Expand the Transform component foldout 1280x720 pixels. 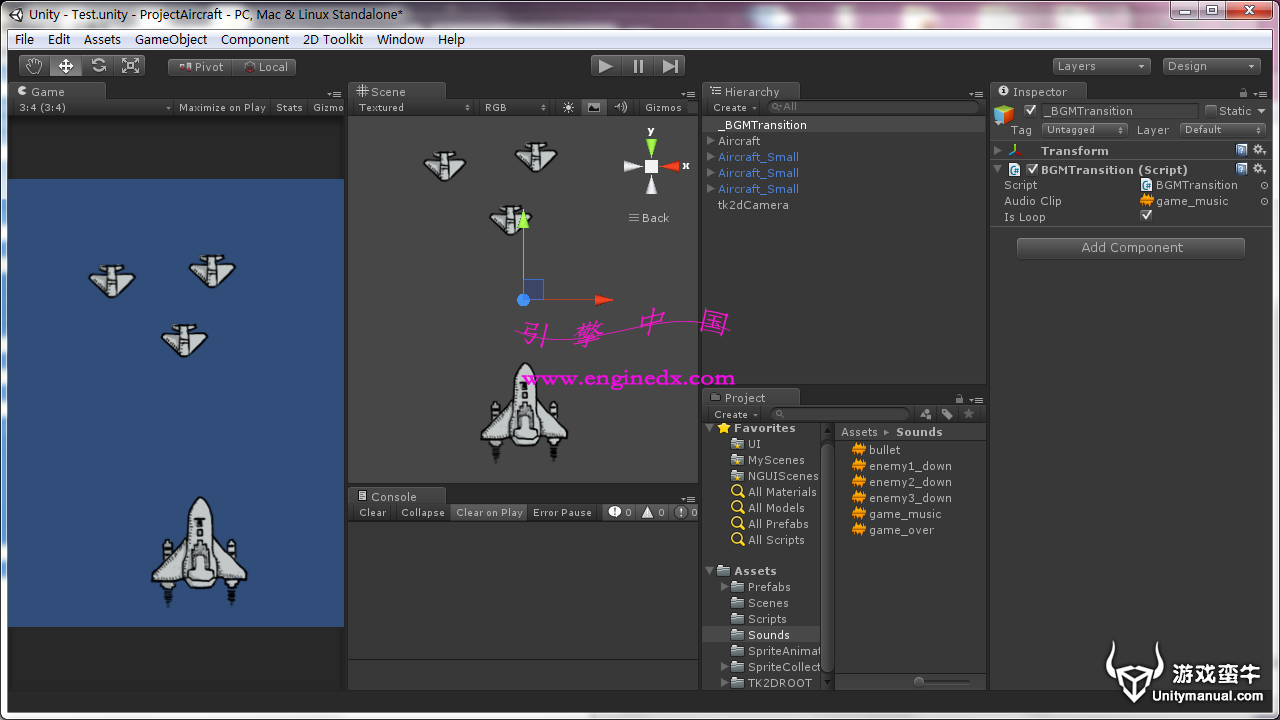pyautogui.click(x=998, y=151)
